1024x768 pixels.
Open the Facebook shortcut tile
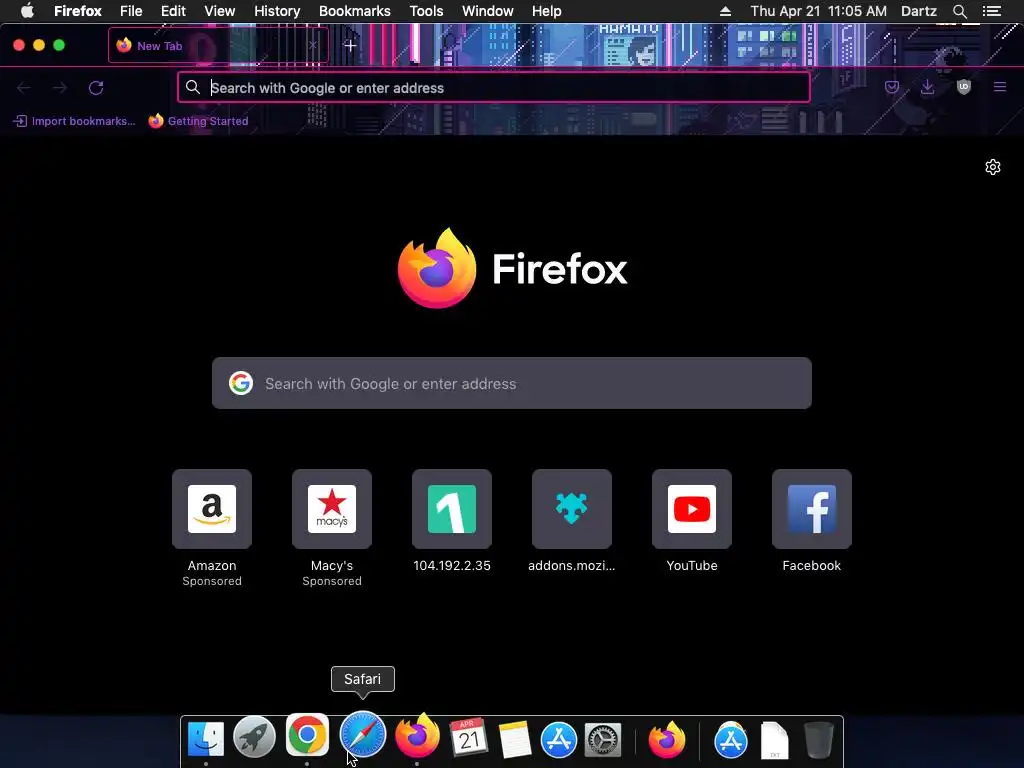click(812, 509)
